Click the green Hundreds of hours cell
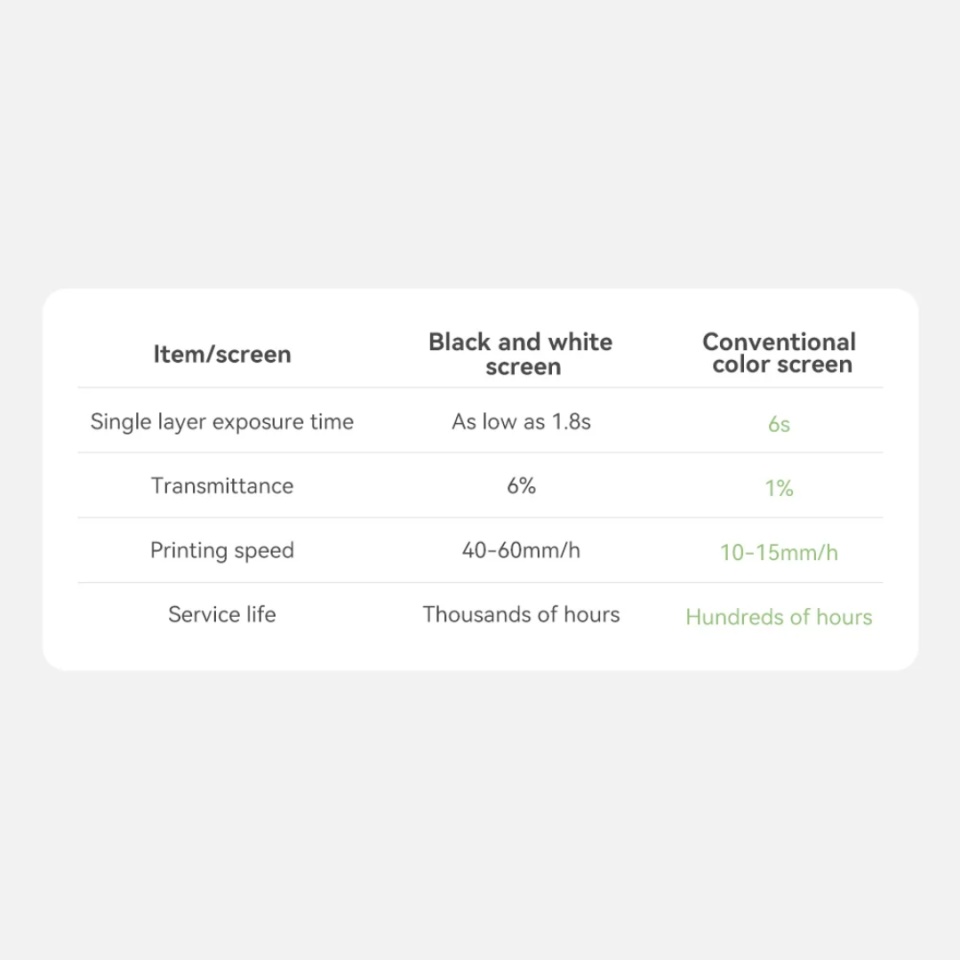Image resolution: width=960 pixels, height=960 pixels. tap(779, 617)
